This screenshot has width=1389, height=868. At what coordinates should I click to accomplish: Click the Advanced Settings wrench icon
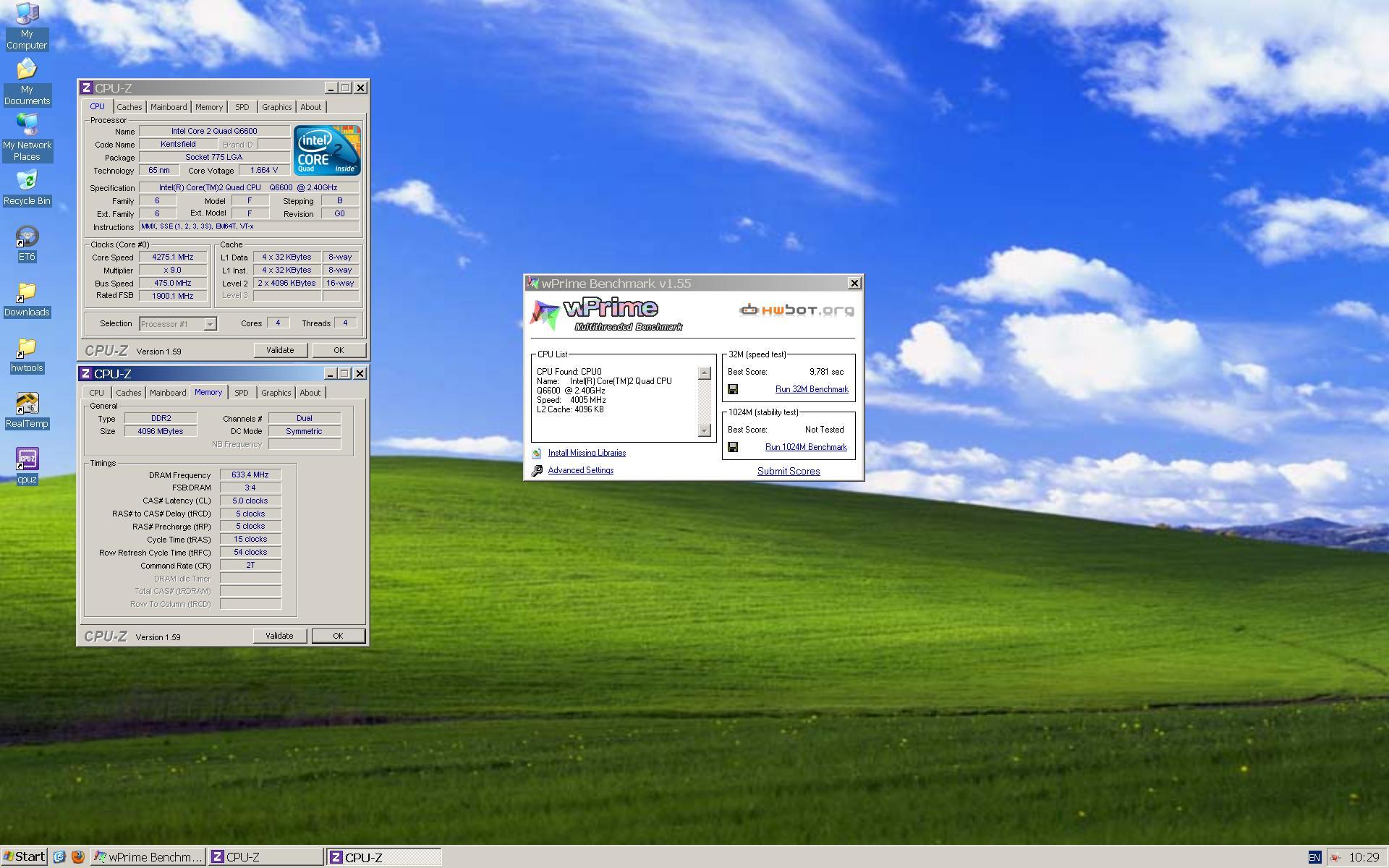pos(537,470)
